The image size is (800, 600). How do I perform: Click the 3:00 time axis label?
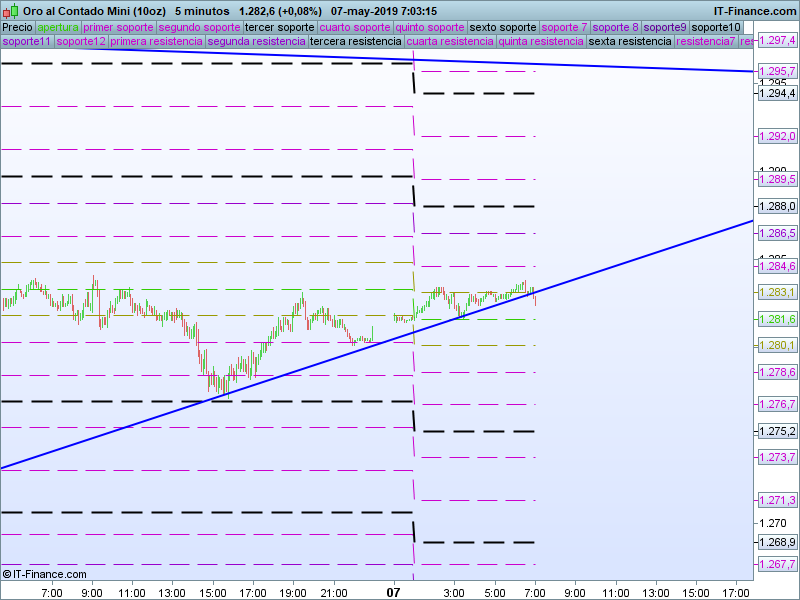click(x=454, y=593)
